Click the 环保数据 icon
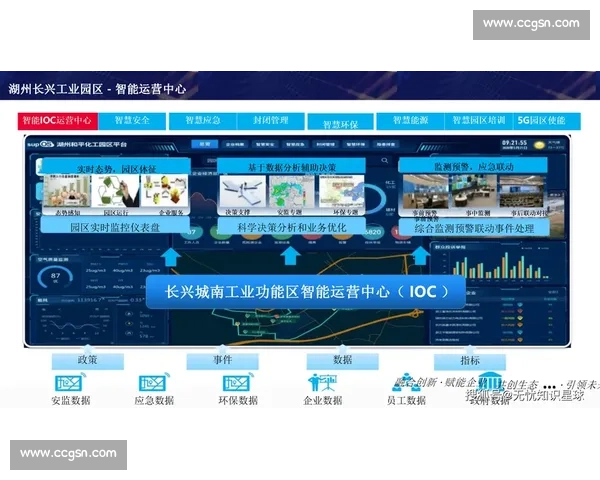Image resolution: width=600 pixels, height=480 pixels. click(x=238, y=383)
